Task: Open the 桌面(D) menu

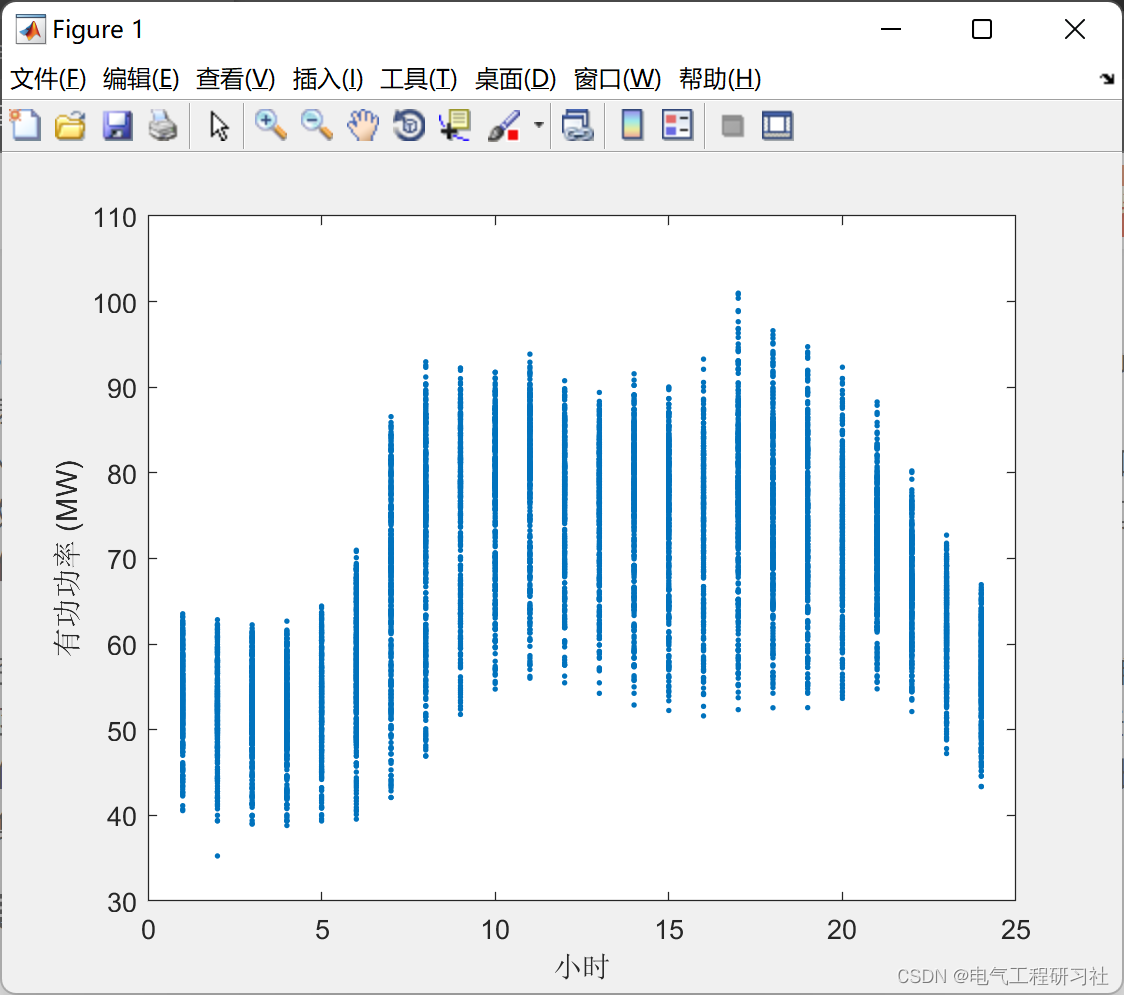Action: pyautogui.click(x=515, y=79)
